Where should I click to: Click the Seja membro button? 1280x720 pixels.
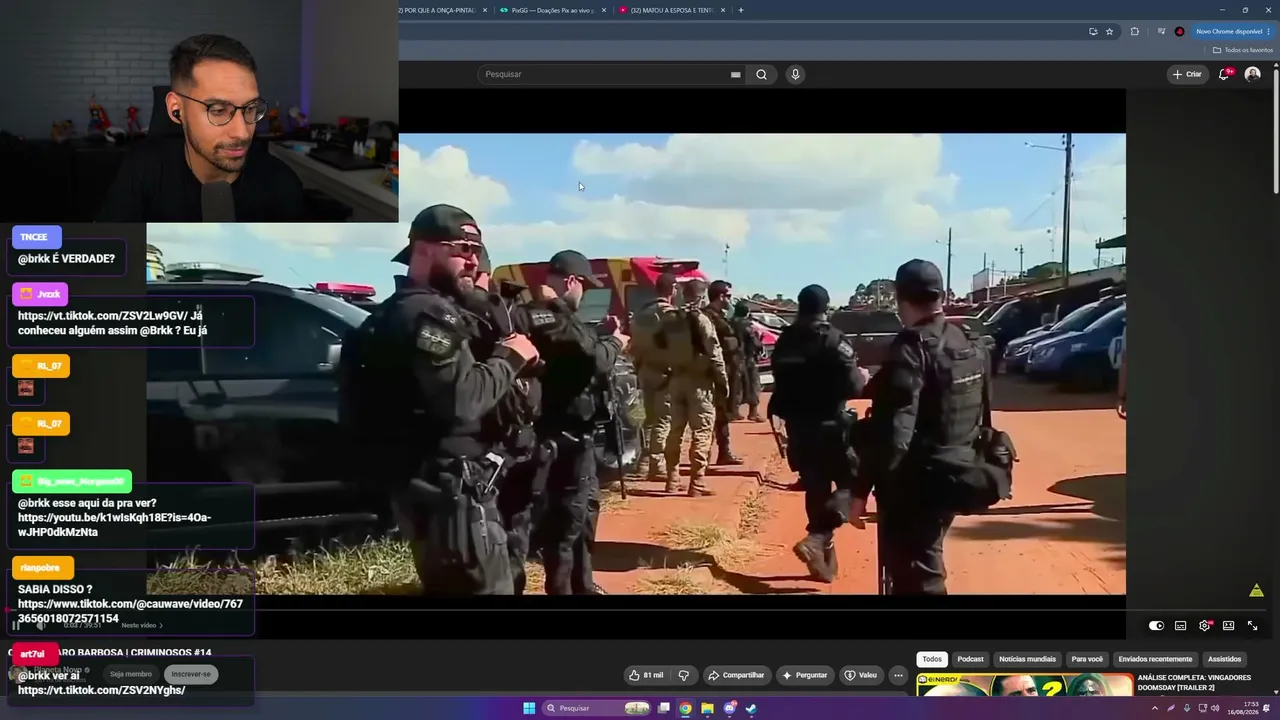pos(131,674)
